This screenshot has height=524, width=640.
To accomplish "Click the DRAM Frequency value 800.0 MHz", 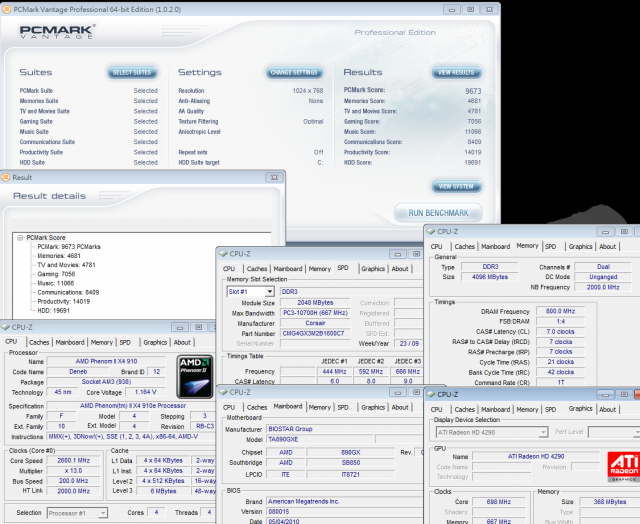I will (x=560, y=311).
